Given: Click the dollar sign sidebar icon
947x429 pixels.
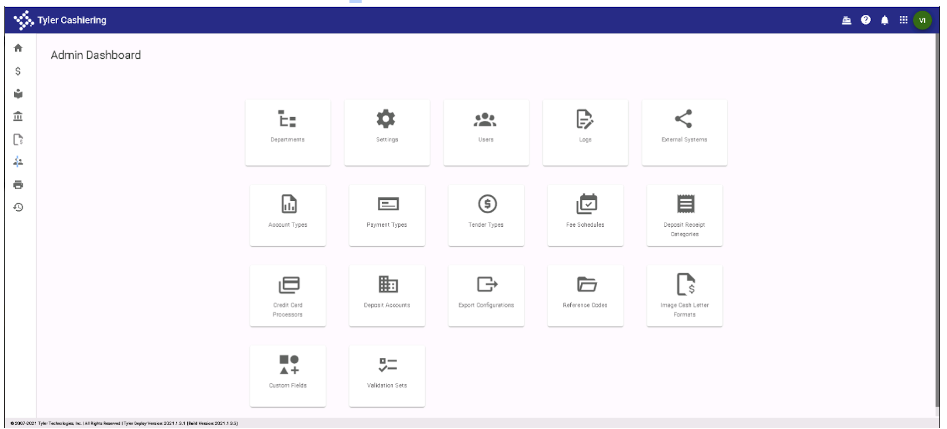Looking at the screenshot, I should pos(18,71).
